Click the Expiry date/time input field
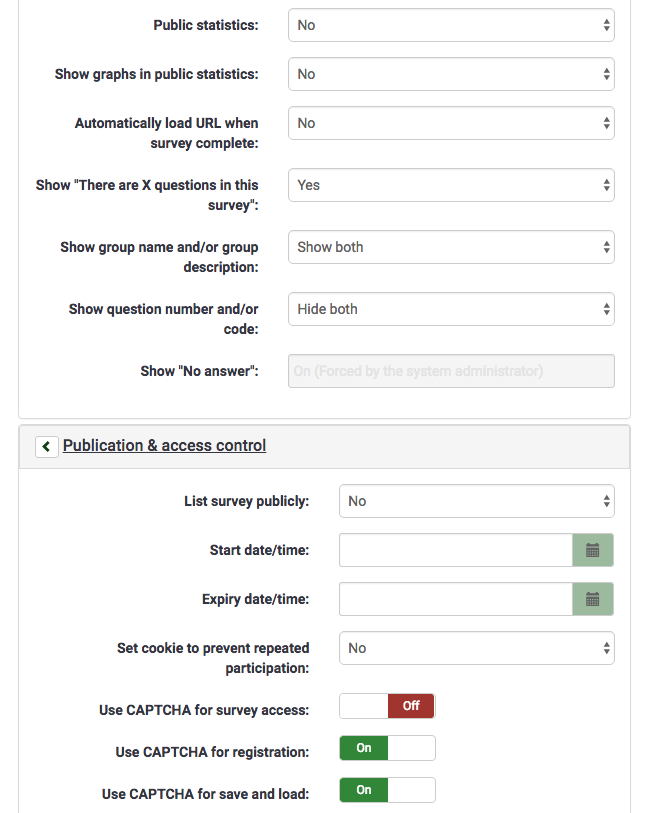 [455, 599]
